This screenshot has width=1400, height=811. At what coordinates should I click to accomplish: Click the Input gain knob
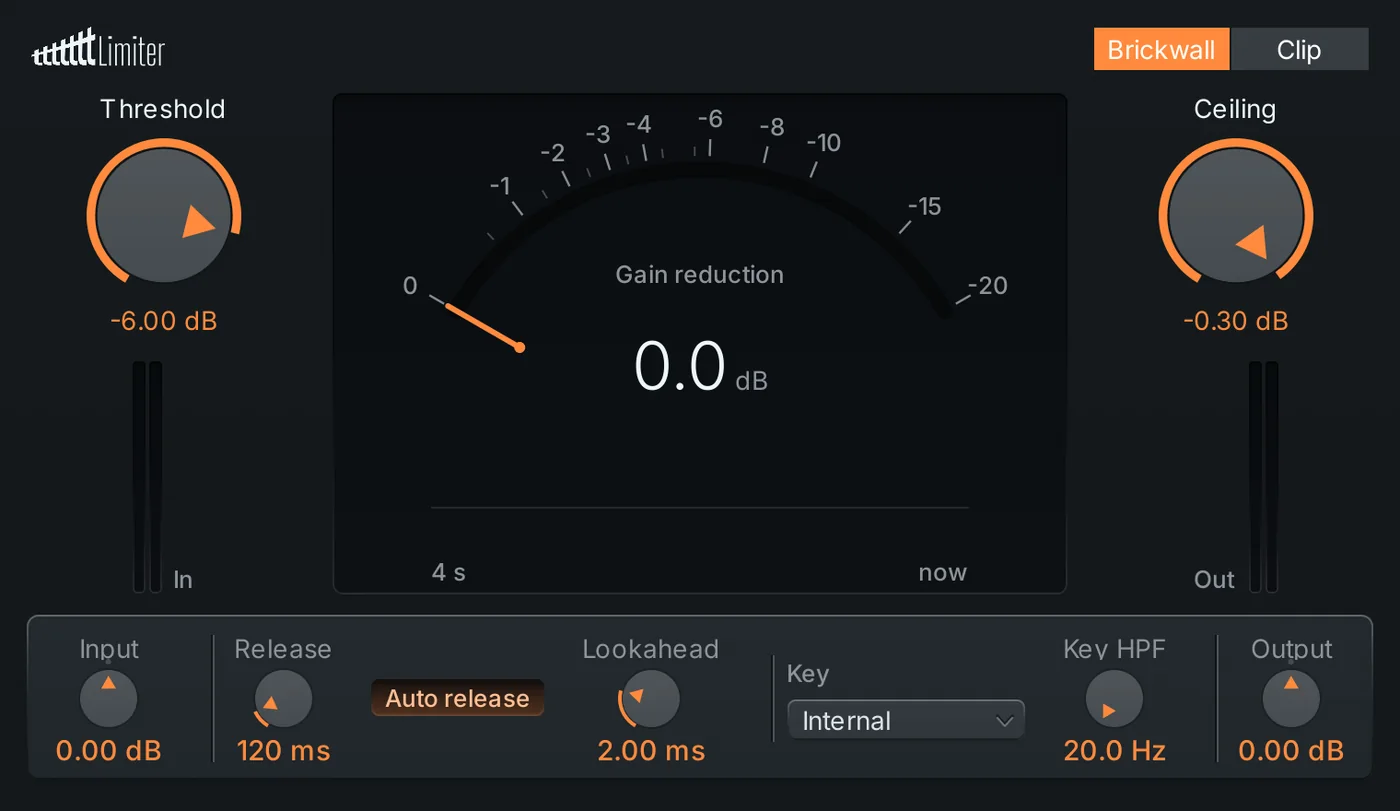(x=108, y=698)
